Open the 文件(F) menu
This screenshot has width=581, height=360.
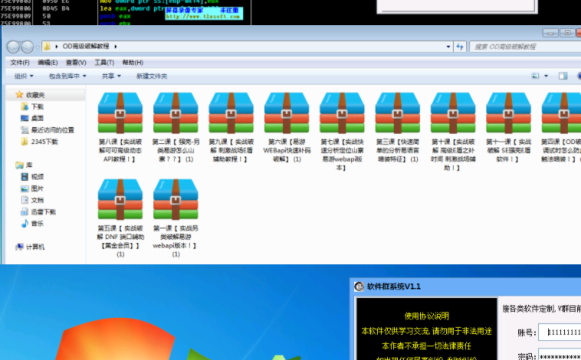pyautogui.click(x=20, y=62)
